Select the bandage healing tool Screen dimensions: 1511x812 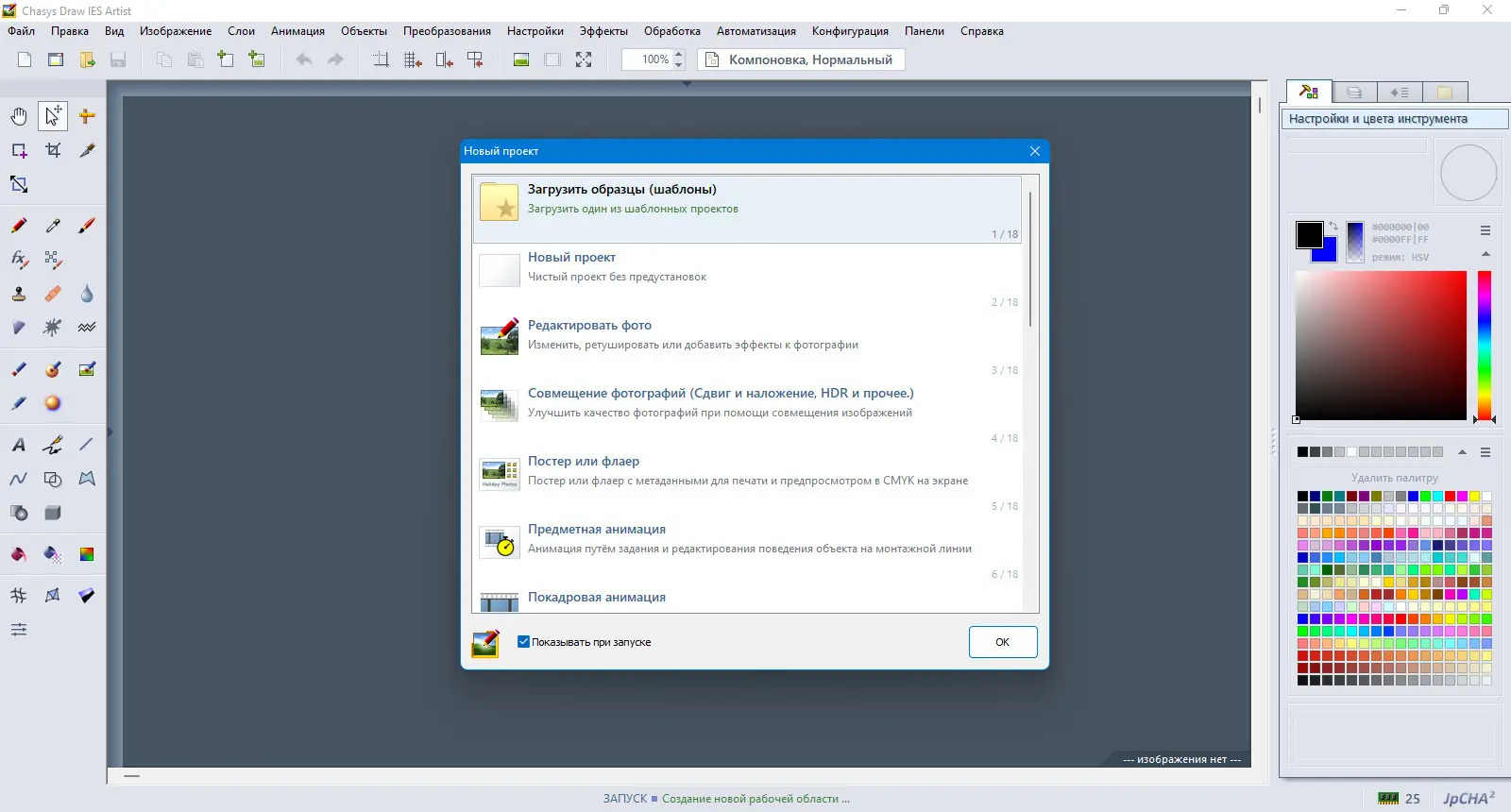(53, 294)
